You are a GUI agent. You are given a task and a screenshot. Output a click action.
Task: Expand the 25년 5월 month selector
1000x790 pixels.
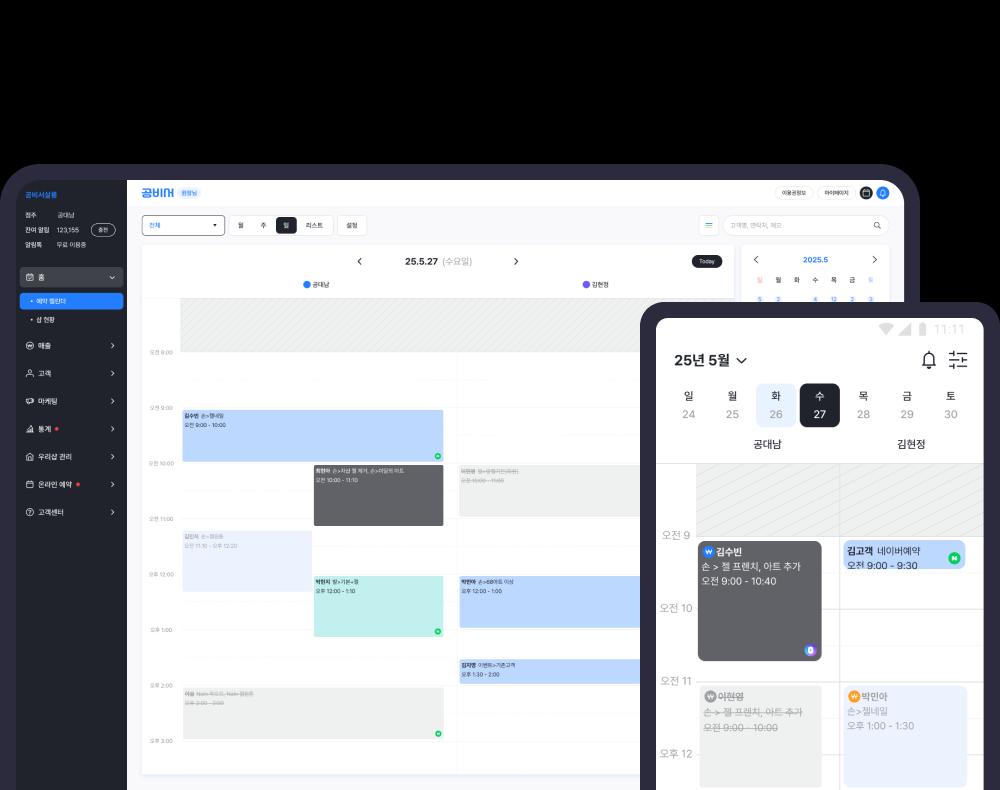click(710, 361)
